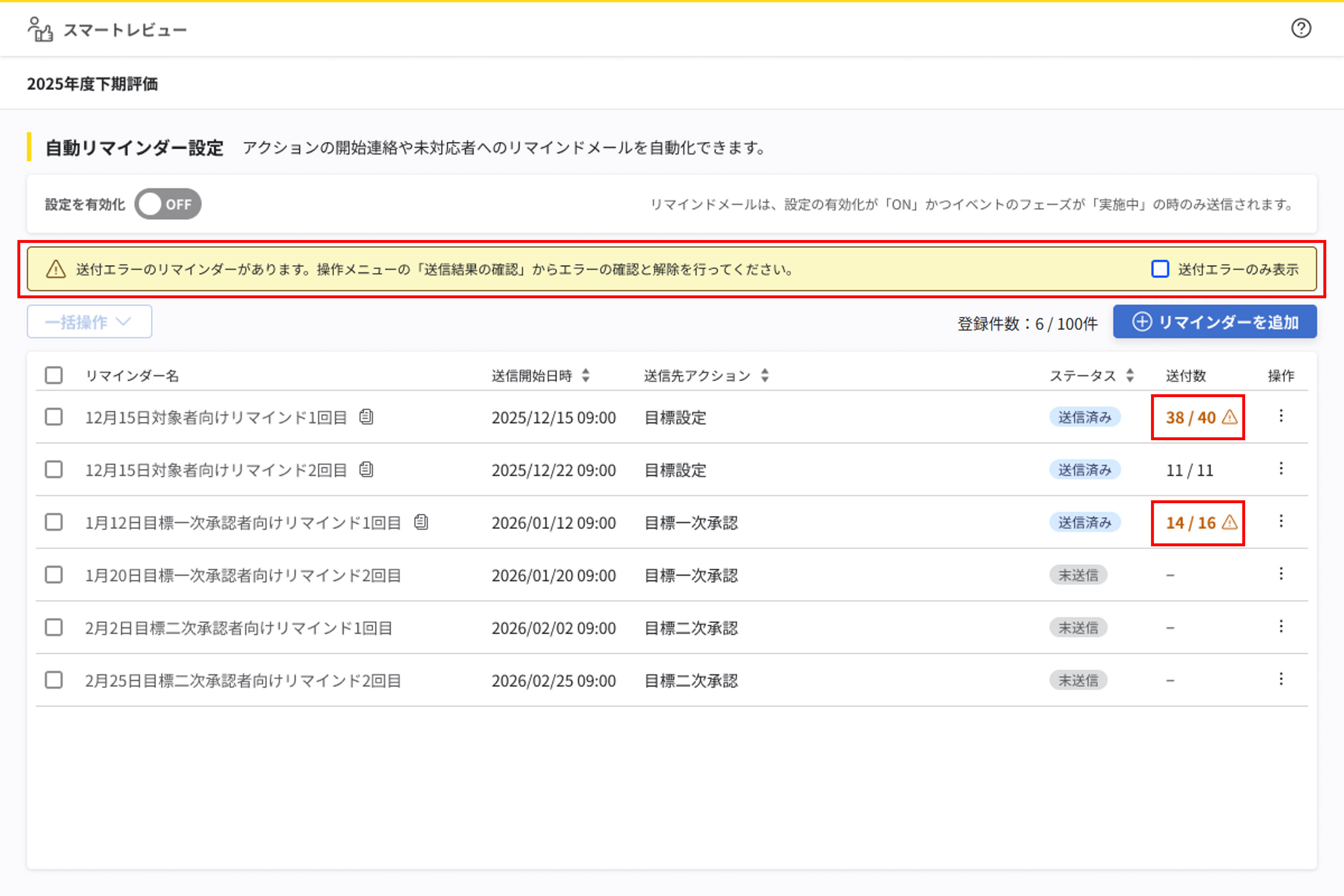The width and height of the screenshot is (1344, 896).
Task: Open three-dot menu for 2月2日 reminder row
Action: [1281, 626]
